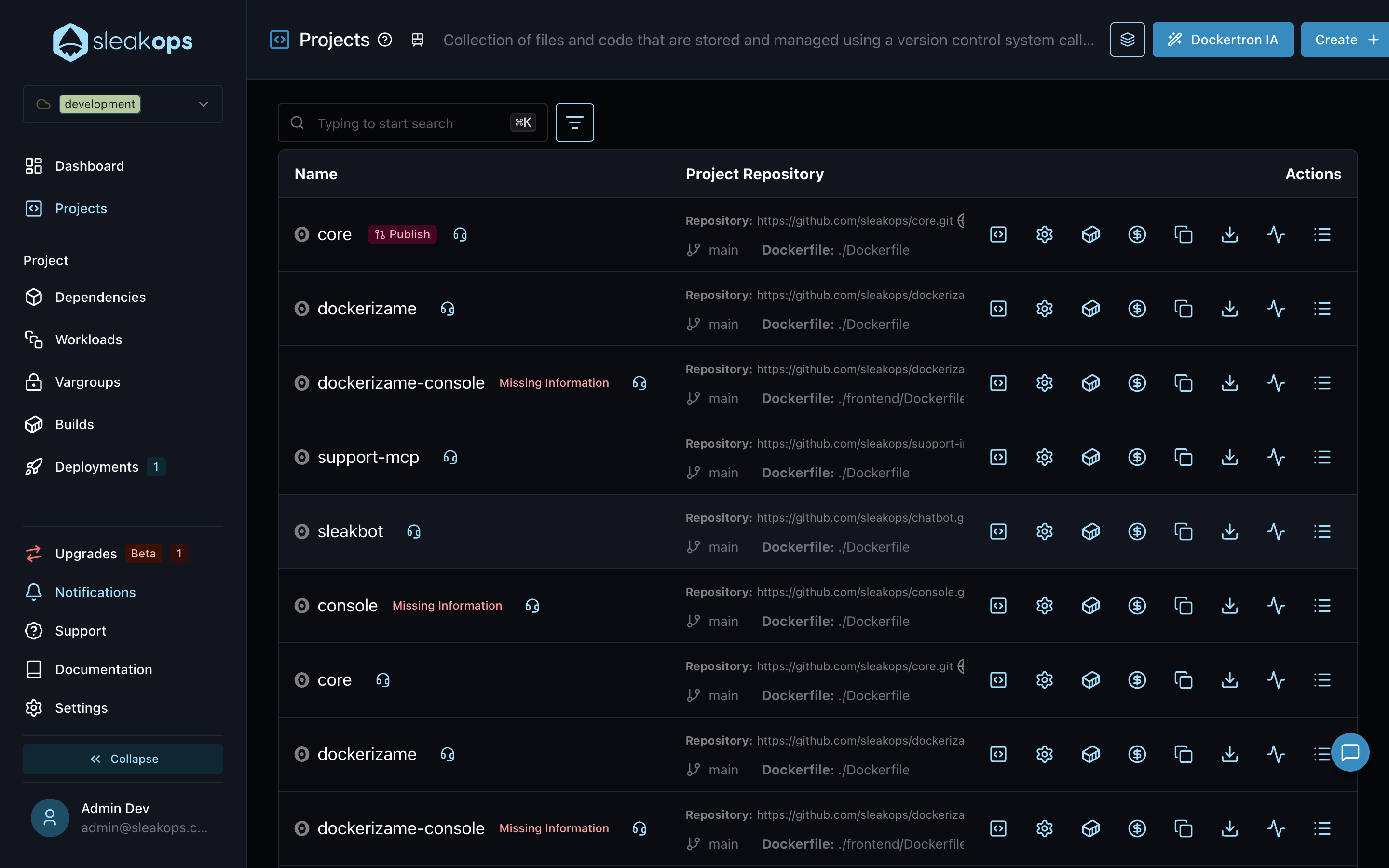Click cost dollar icon in second core row
Screen dimensions: 1389x868
click(1137, 680)
